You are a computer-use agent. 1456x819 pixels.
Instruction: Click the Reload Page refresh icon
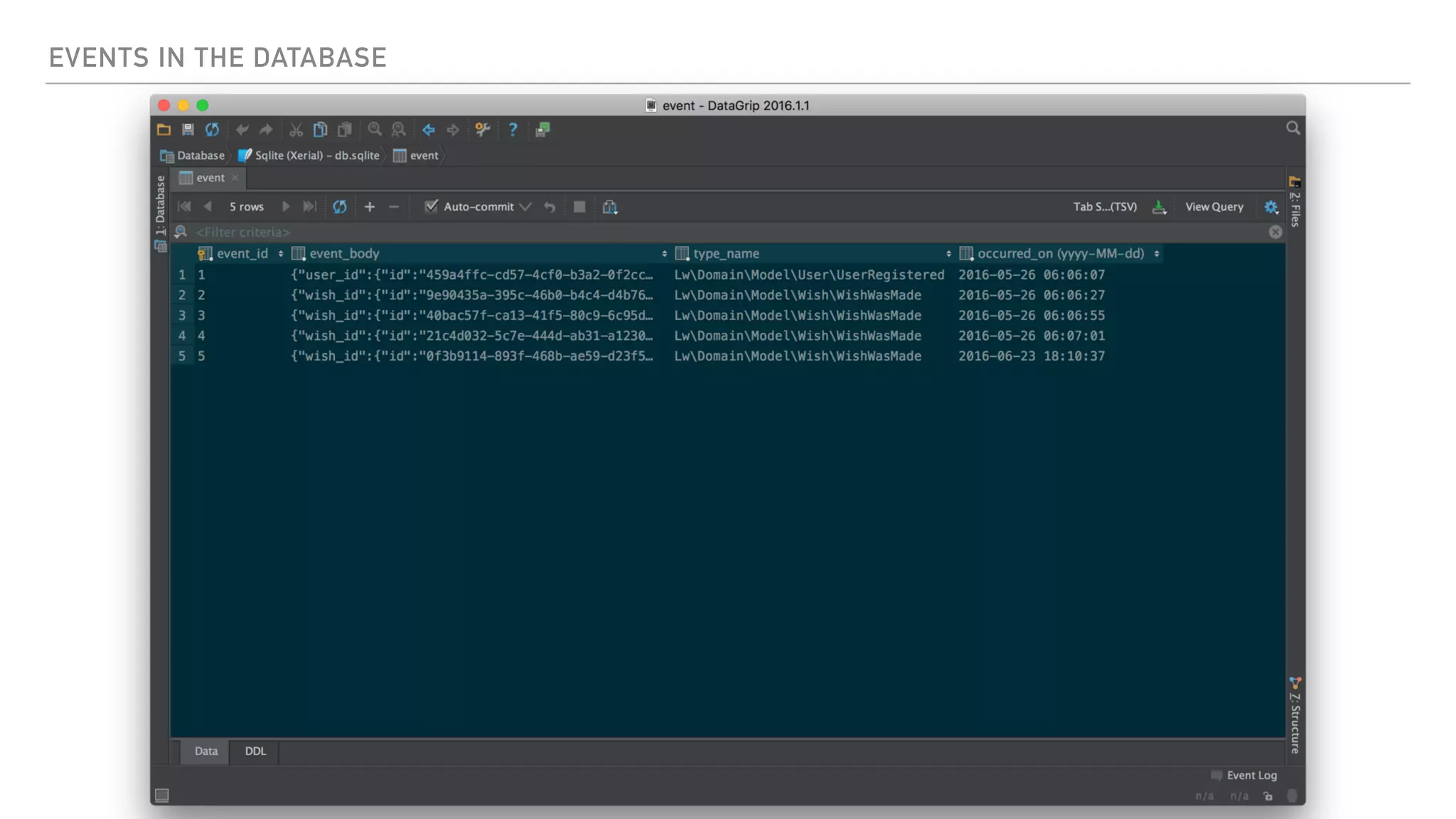pos(340,207)
